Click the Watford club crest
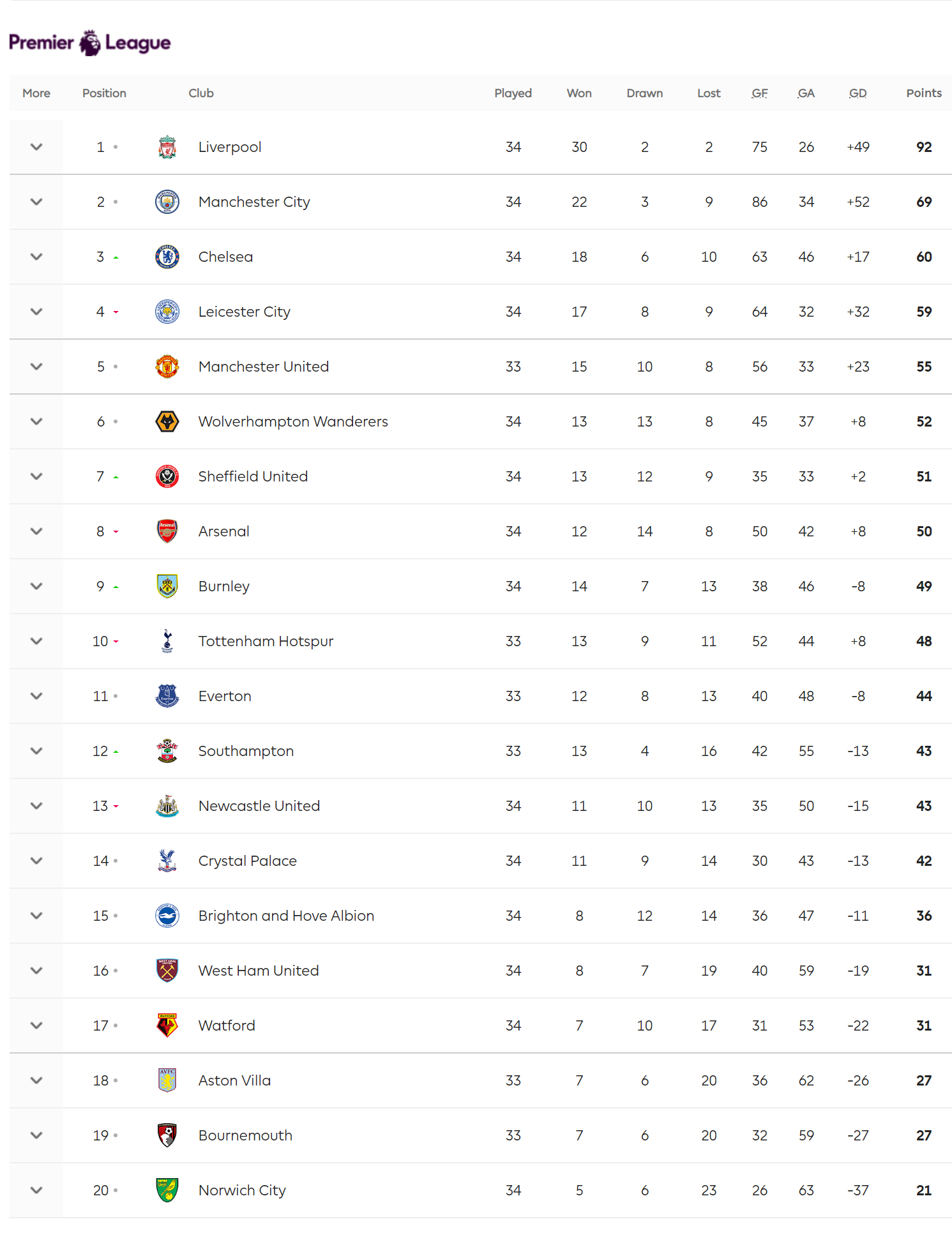952x1233 pixels. click(x=167, y=1025)
